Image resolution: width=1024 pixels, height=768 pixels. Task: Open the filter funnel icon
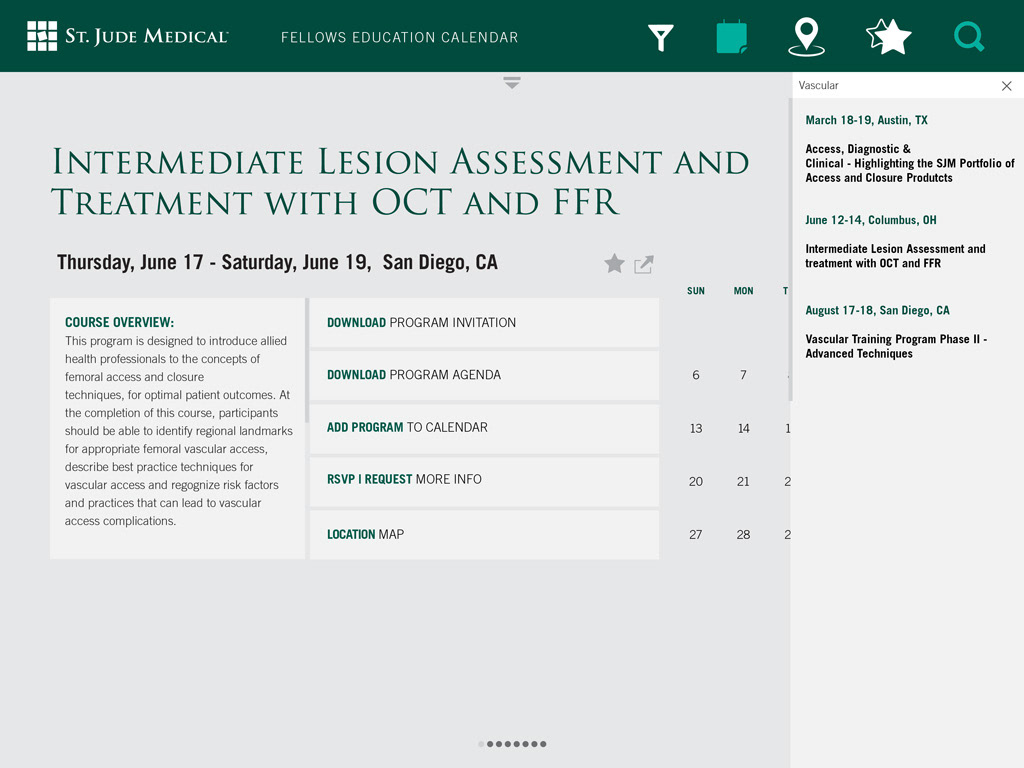point(660,37)
